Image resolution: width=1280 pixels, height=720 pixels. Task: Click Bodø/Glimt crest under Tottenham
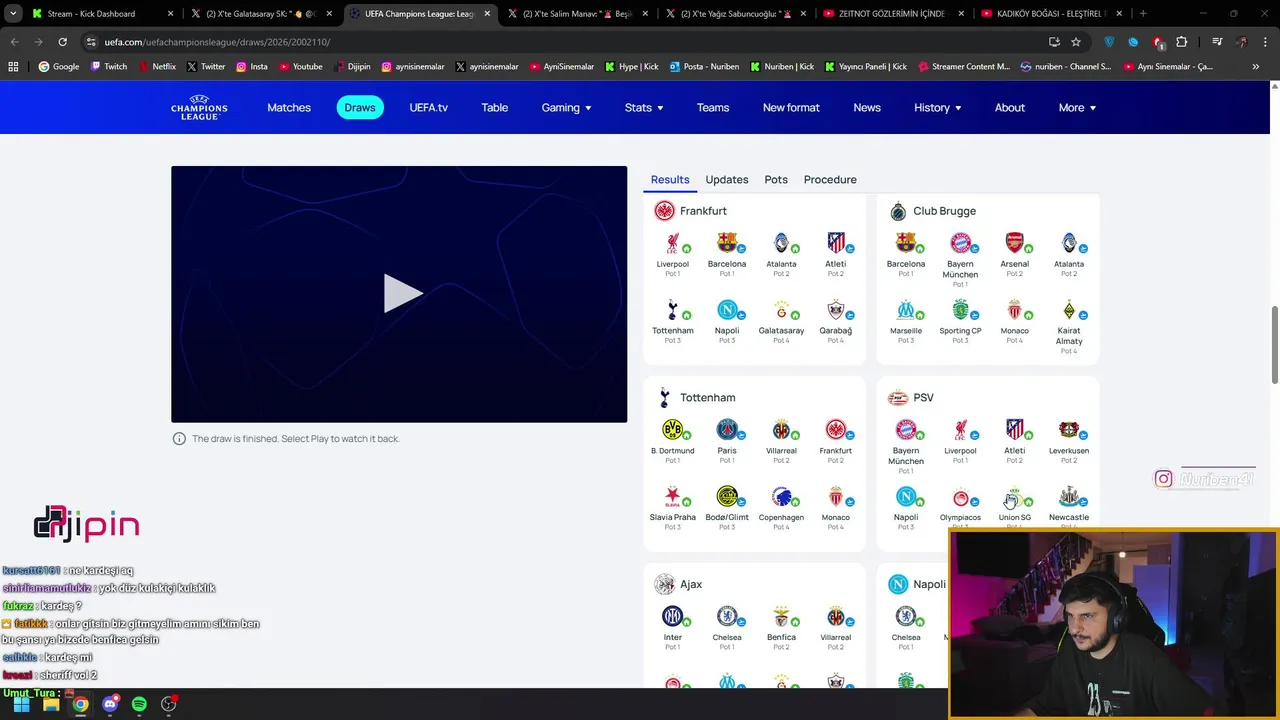(x=727, y=497)
